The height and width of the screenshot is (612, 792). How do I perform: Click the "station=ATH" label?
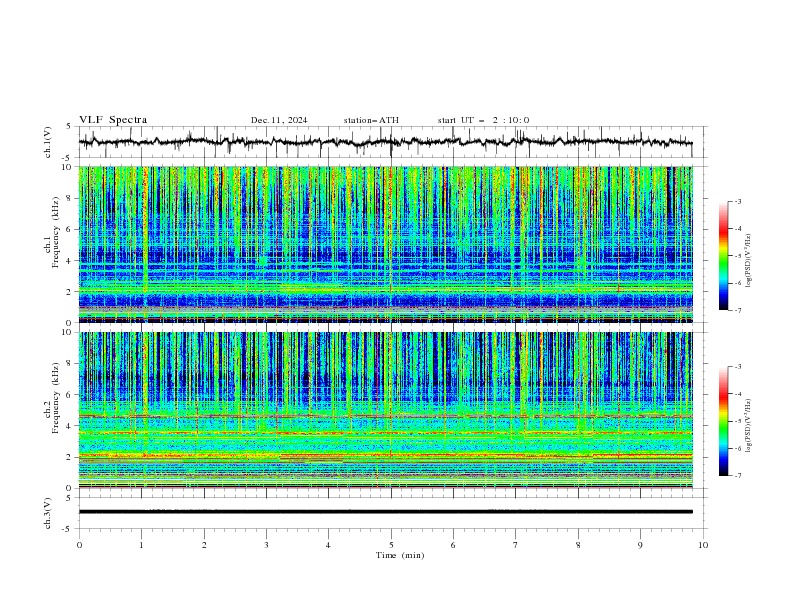tap(371, 120)
